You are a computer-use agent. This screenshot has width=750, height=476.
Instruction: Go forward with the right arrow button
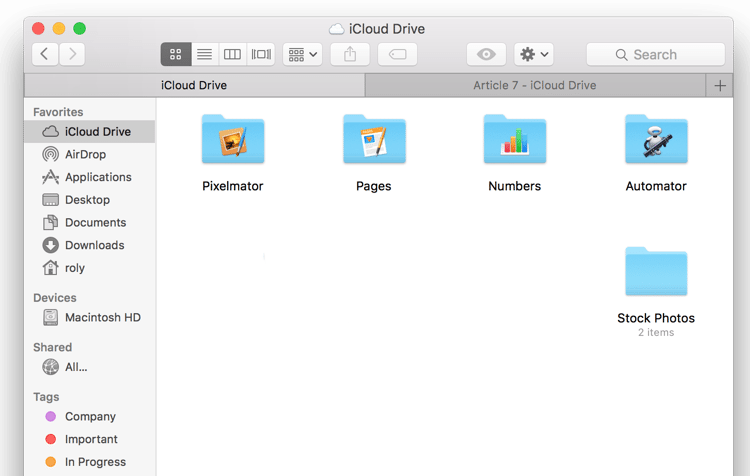[72, 54]
